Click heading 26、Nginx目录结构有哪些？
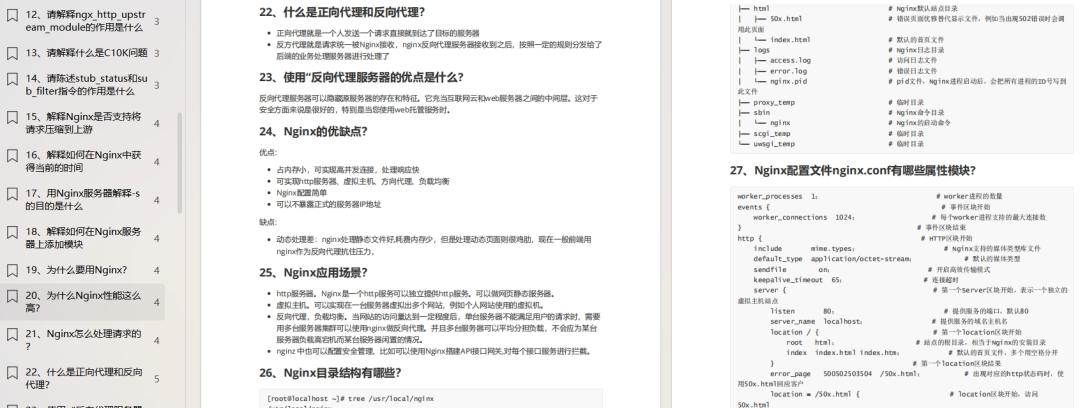Viewport: 1080px width, 408px height. click(x=330, y=373)
